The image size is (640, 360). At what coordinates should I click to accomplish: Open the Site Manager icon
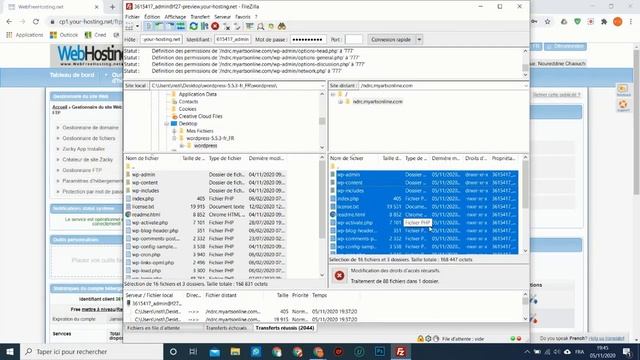tap(129, 27)
